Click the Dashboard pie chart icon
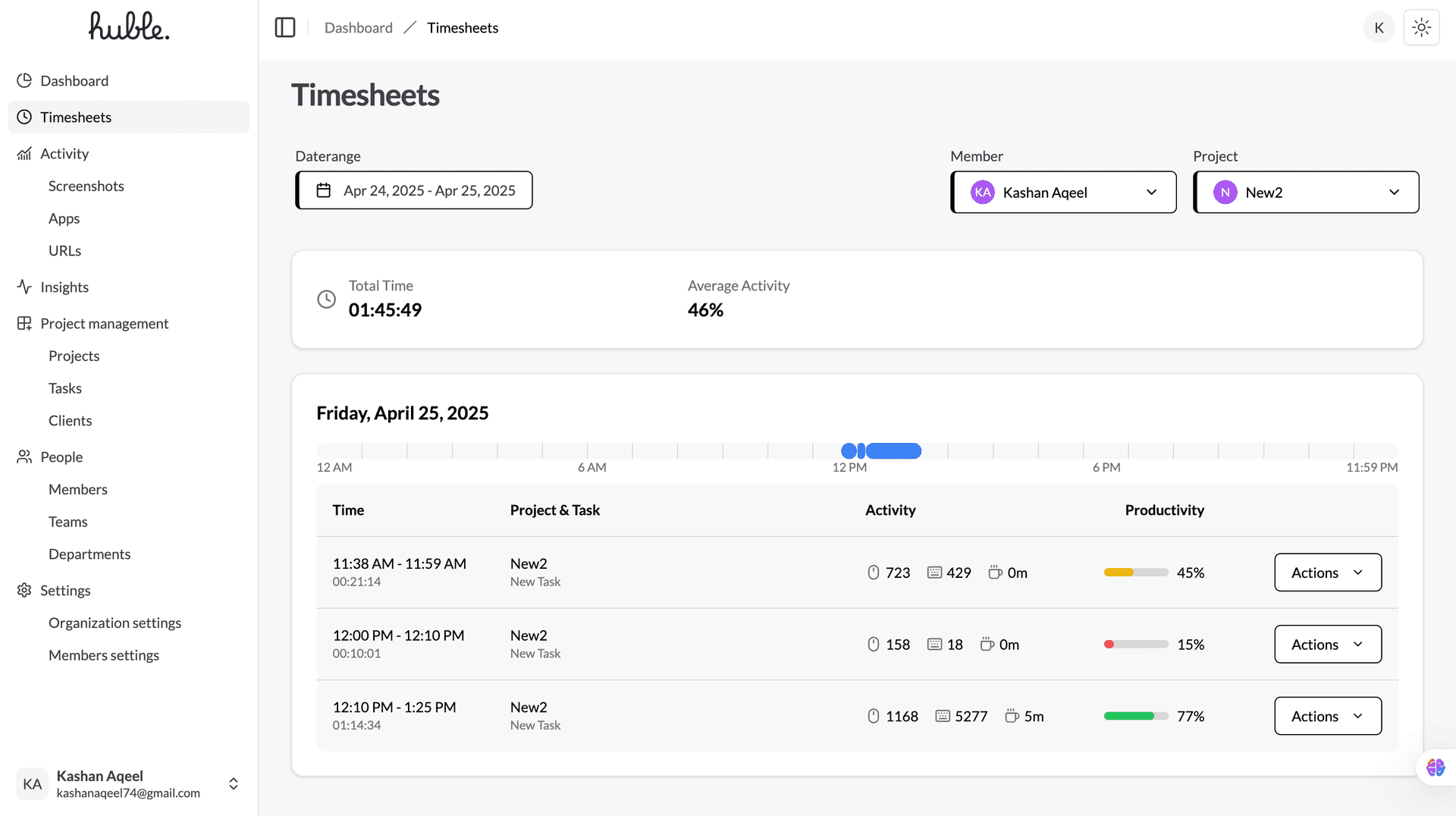This screenshot has height=816, width=1456. tap(24, 80)
